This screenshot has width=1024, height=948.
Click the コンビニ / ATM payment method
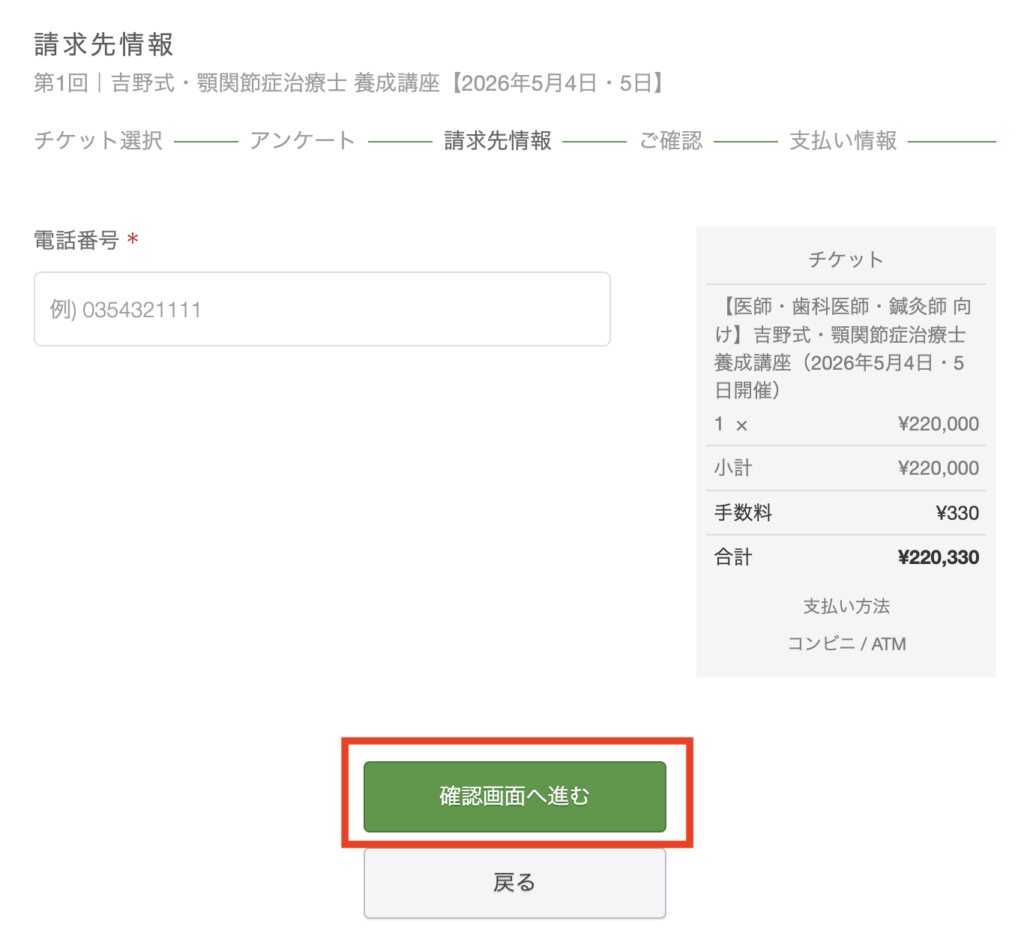846,644
